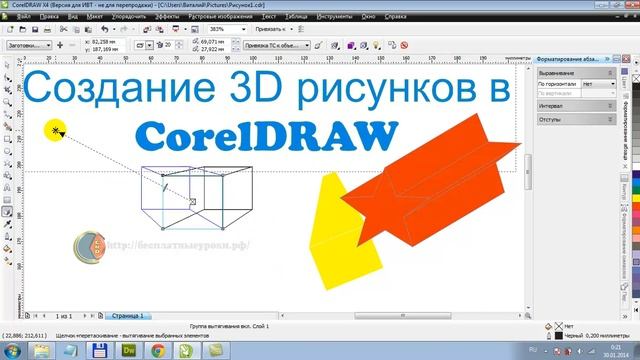Viewport: 640px width, 360px height.
Task: Open File Explorer from the taskbar
Action: click(41, 351)
